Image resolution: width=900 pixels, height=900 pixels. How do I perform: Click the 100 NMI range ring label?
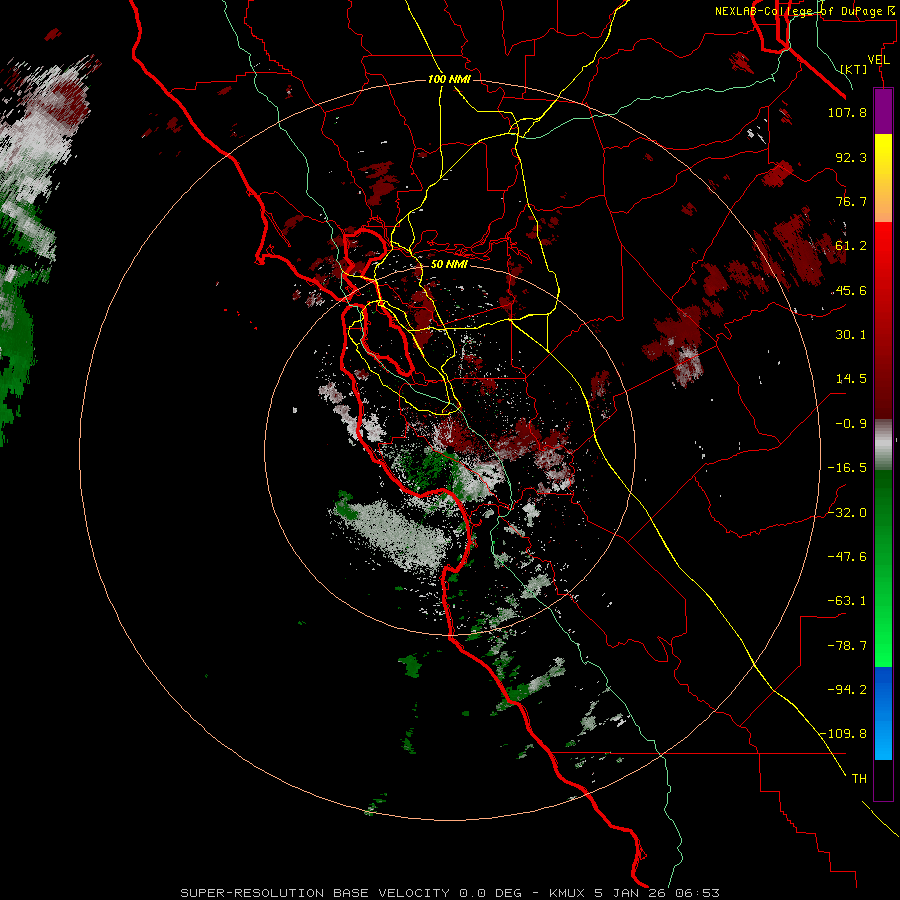[449, 79]
